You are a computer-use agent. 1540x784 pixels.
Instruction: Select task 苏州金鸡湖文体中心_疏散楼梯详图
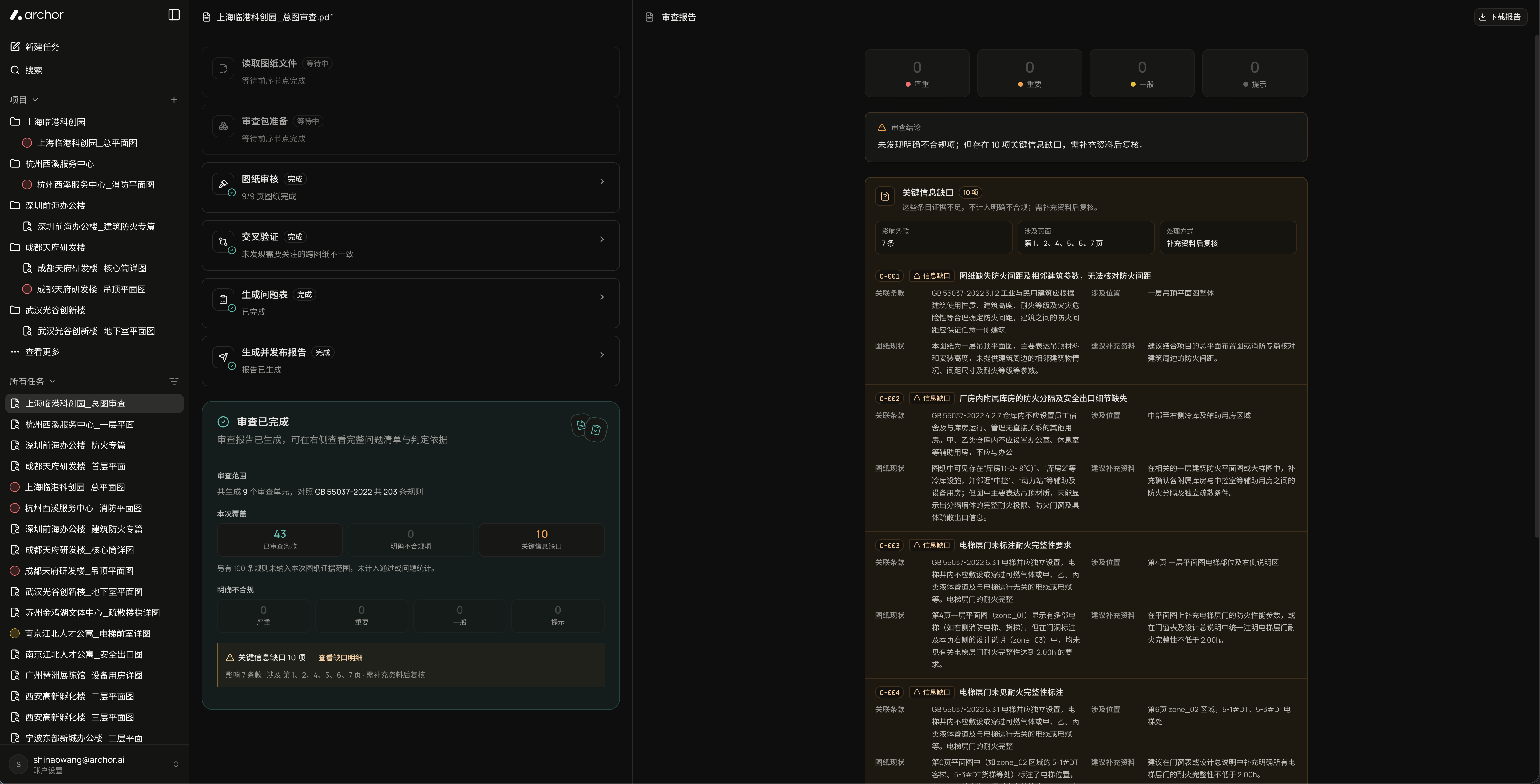94,612
